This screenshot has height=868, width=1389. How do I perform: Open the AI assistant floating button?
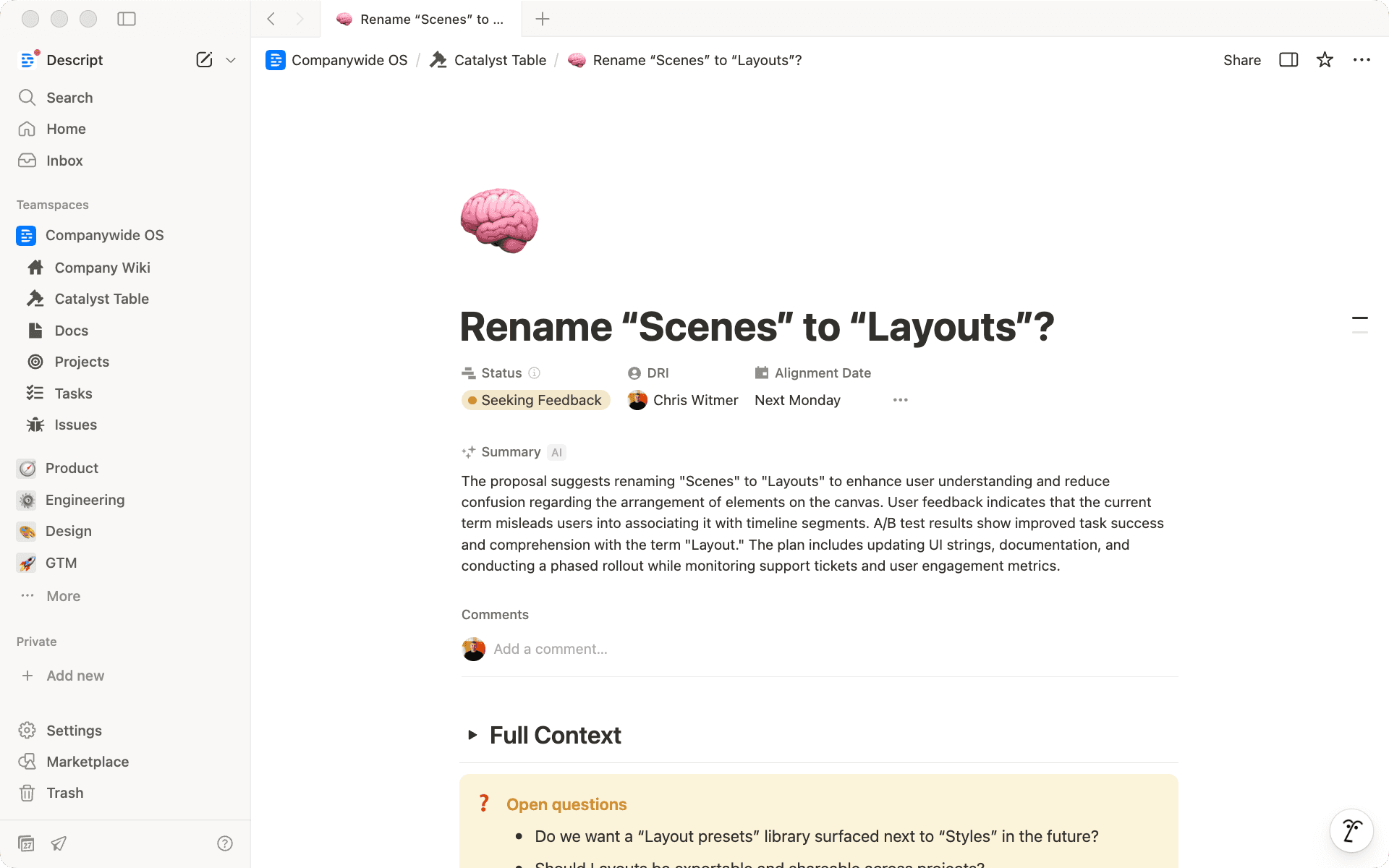pos(1351,830)
